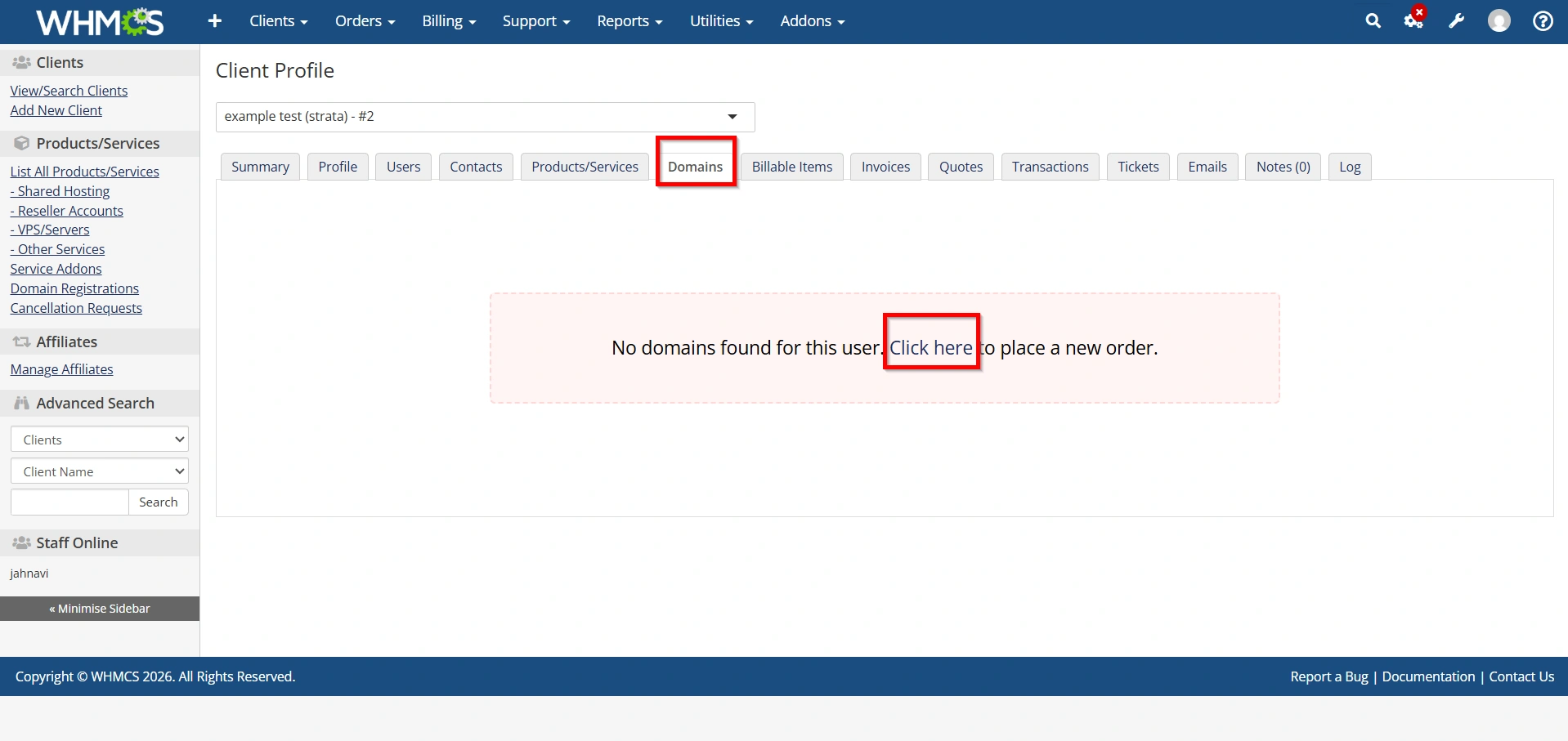Switch to the Transactions tab
This screenshot has width=1568, height=741.
pyautogui.click(x=1050, y=167)
